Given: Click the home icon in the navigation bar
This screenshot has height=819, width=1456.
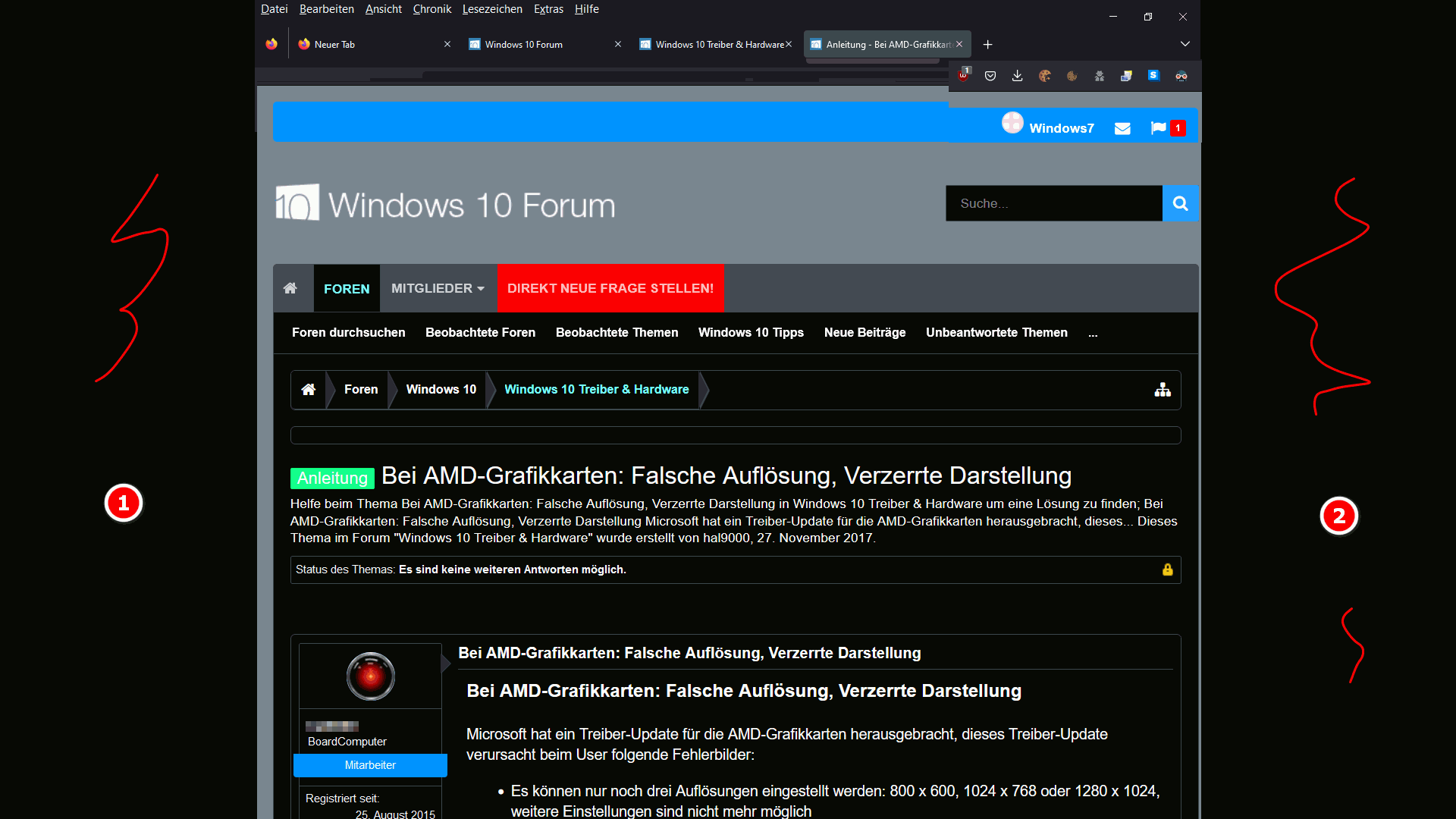Looking at the screenshot, I should 290,288.
